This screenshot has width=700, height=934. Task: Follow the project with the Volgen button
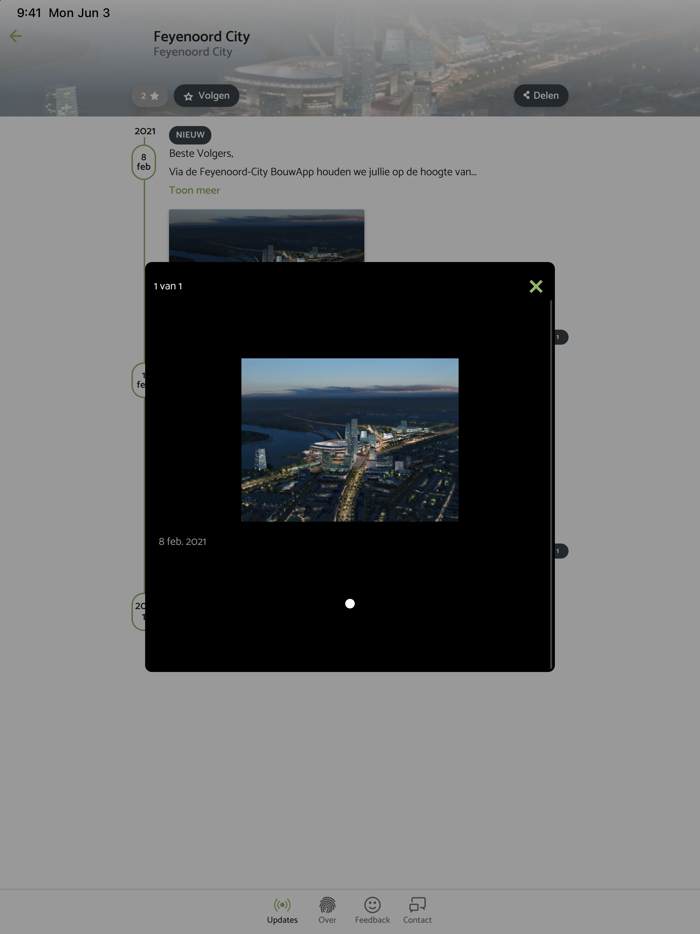(206, 96)
